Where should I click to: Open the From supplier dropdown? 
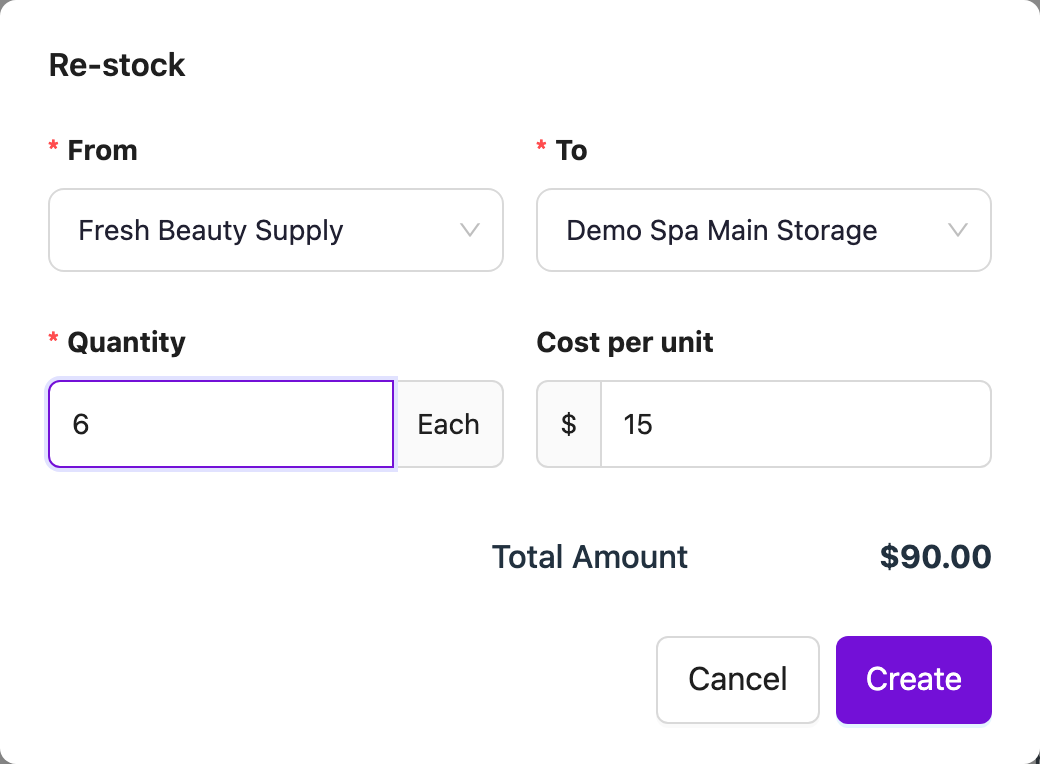point(275,230)
